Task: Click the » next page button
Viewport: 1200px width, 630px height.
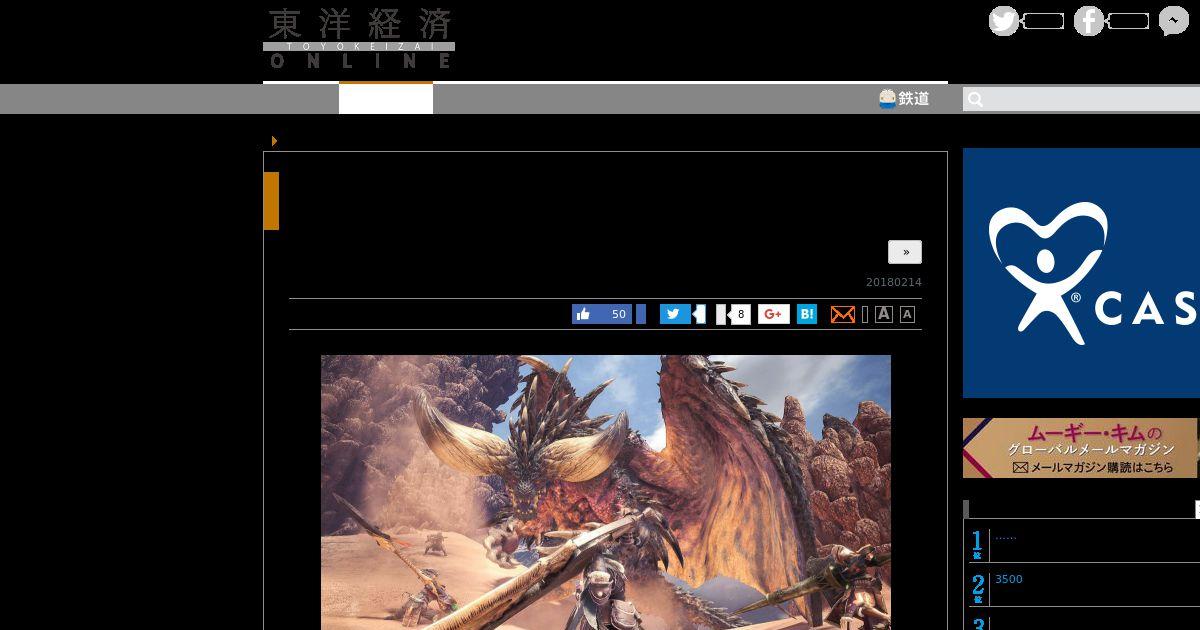Action: tap(905, 252)
